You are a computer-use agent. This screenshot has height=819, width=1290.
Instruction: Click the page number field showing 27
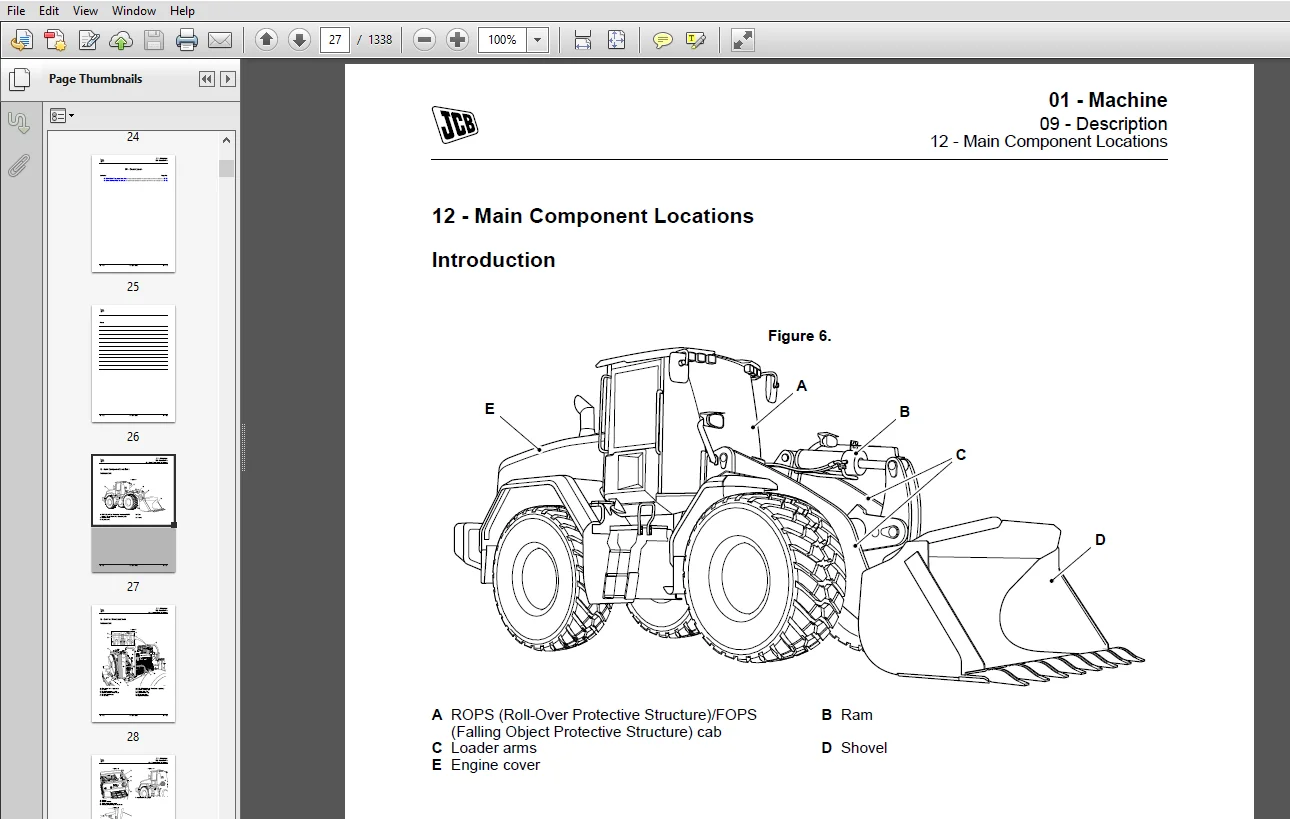coord(335,40)
